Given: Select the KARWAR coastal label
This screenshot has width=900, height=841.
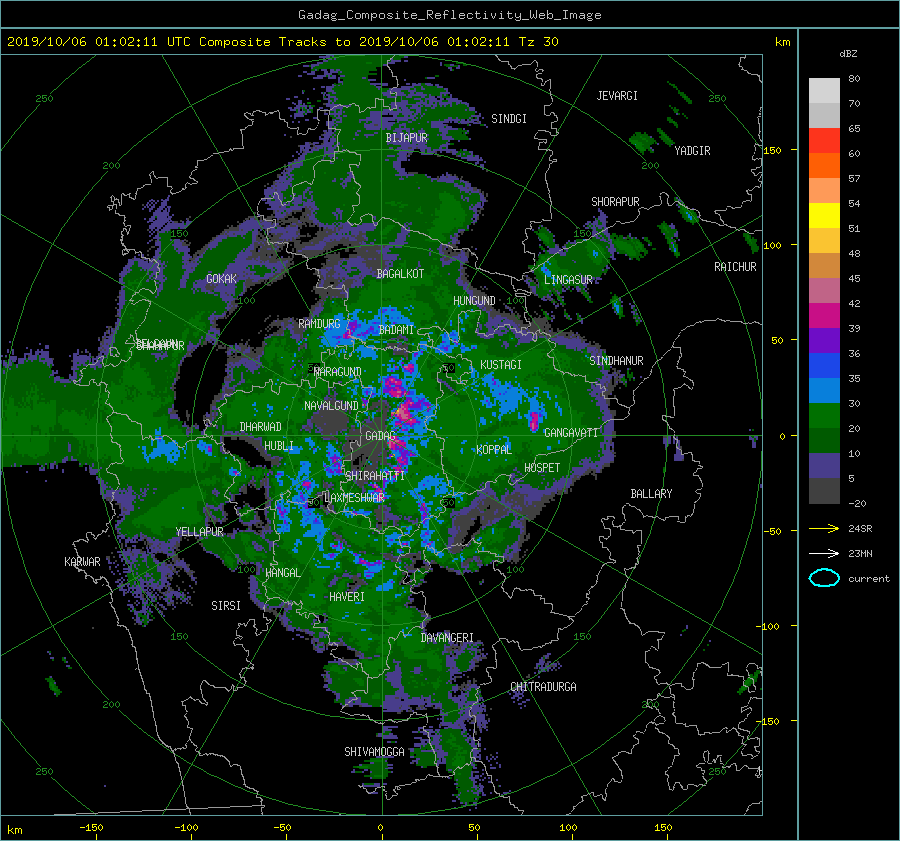Looking at the screenshot, I should click(82, 562).
